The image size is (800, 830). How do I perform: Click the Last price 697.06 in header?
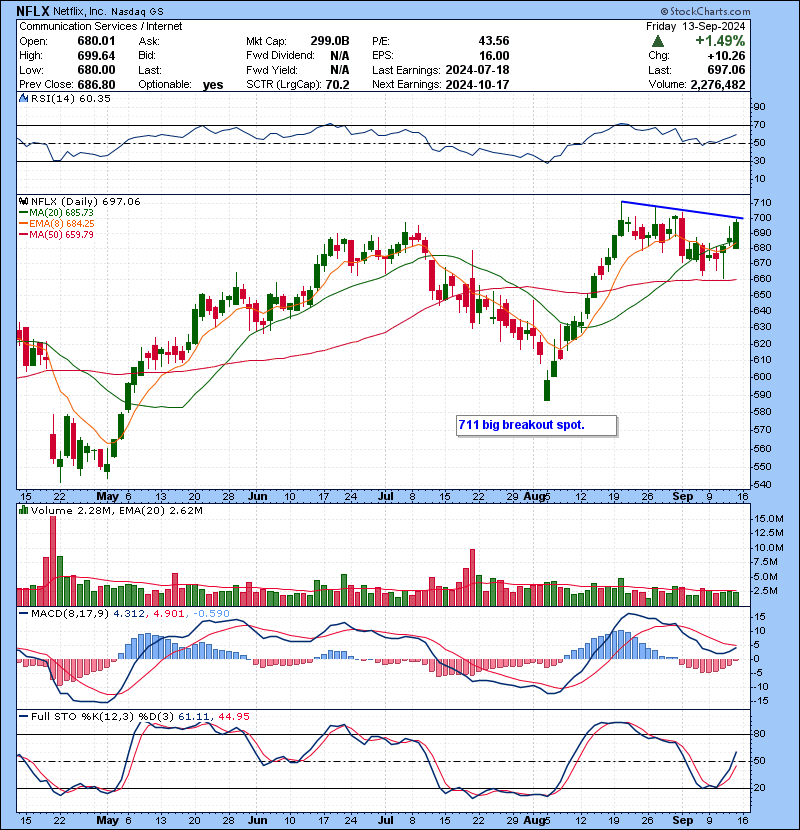tap(726, 70)
